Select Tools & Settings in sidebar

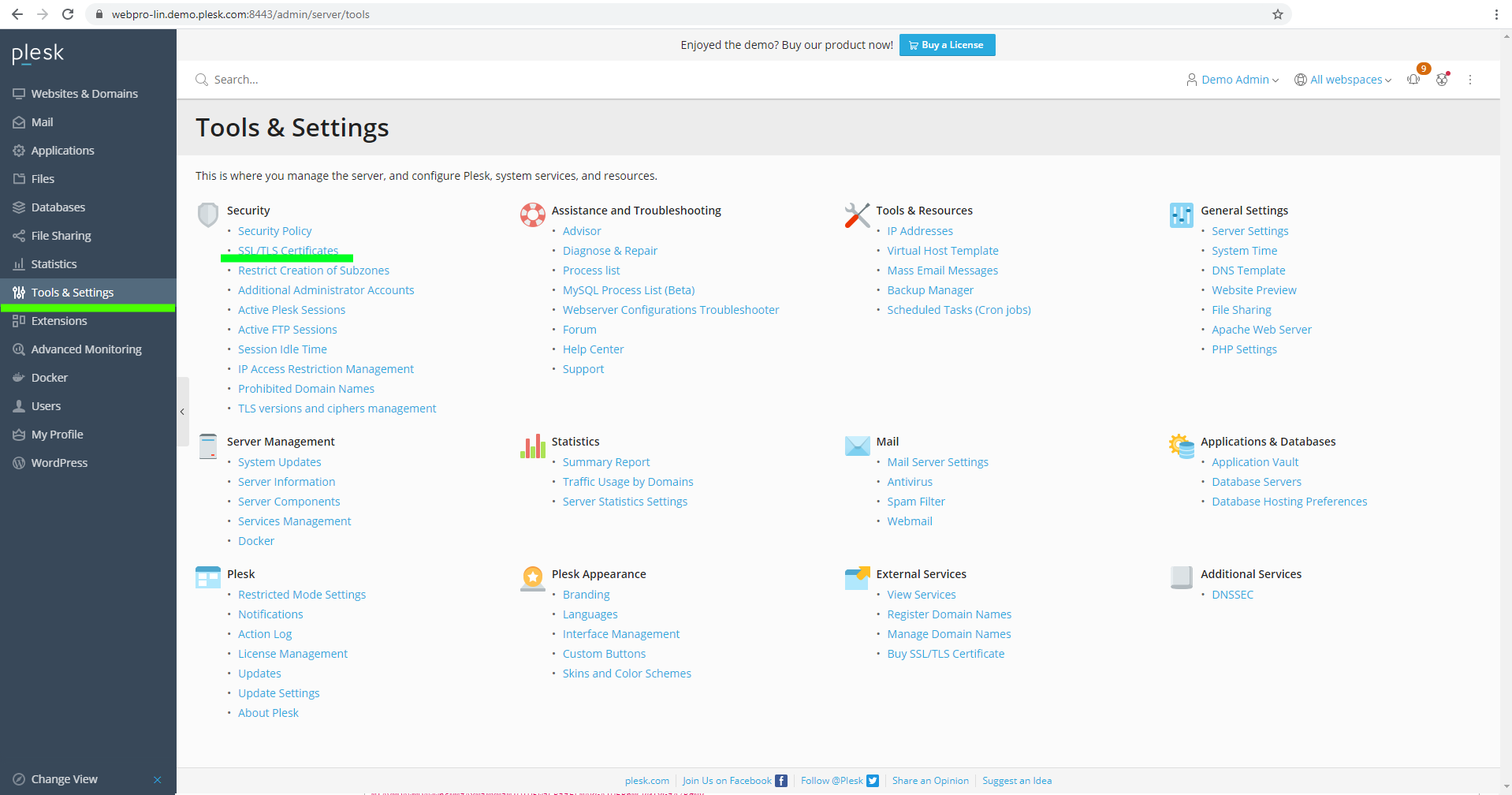tap(88, 293)
